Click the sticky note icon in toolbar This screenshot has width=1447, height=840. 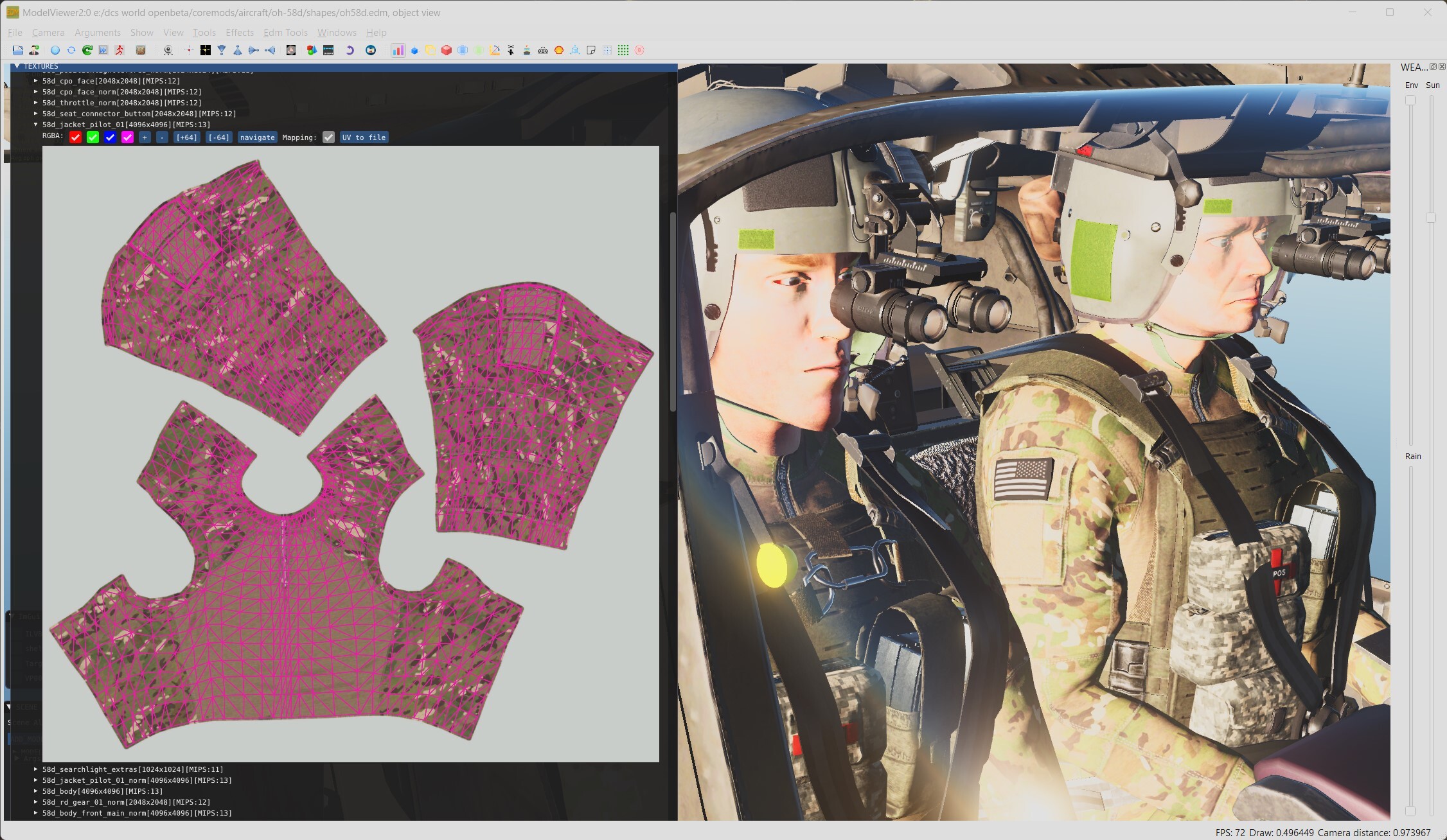pyautogui.click(x=591, y=50)
